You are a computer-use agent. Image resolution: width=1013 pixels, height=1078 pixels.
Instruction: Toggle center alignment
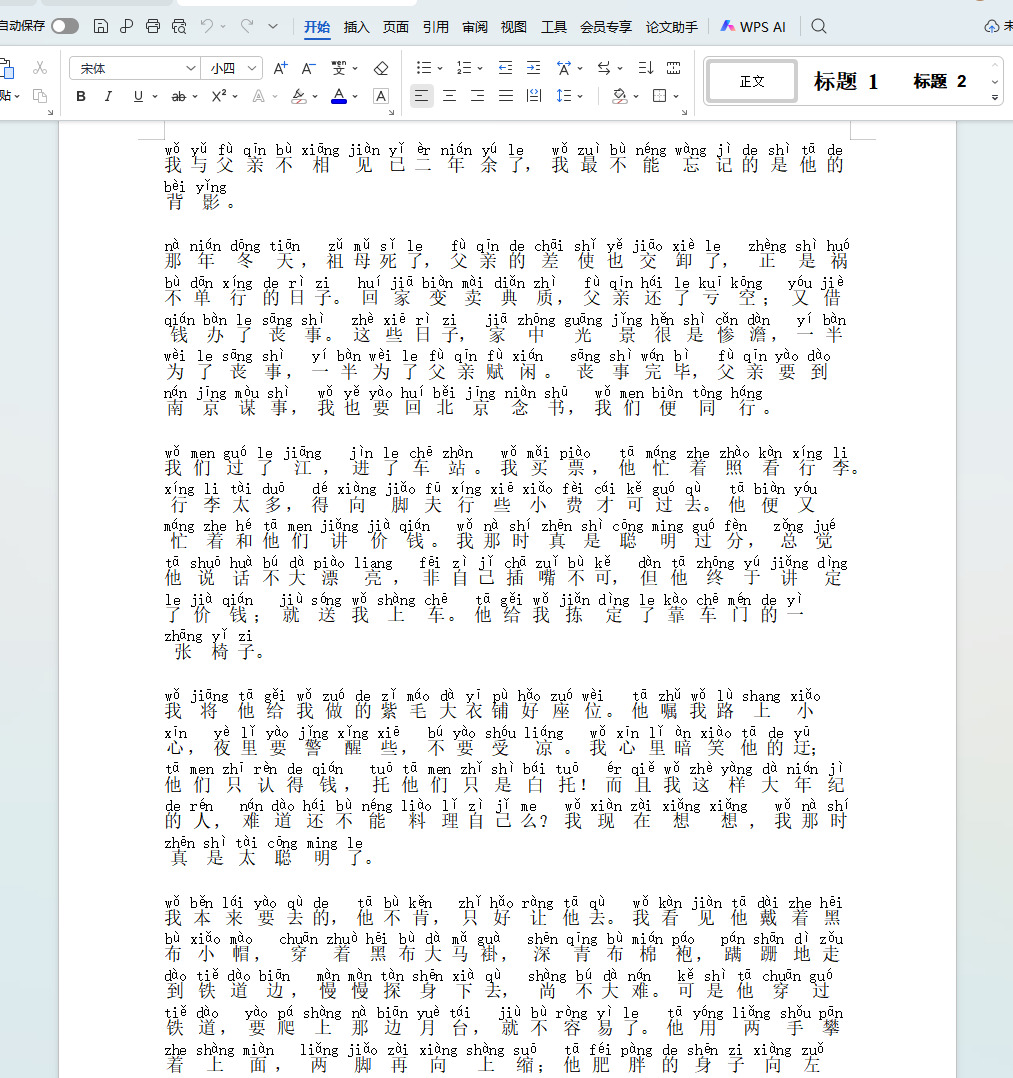coord(450,96)
